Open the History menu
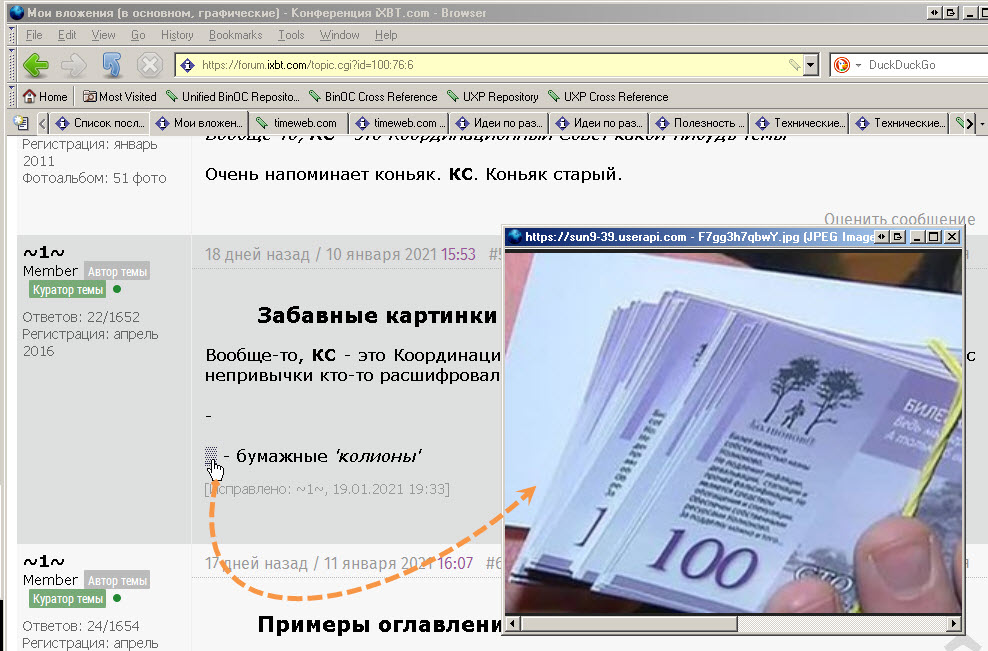The height and width of the screenshot is (651, 988). tap(177, 35)
